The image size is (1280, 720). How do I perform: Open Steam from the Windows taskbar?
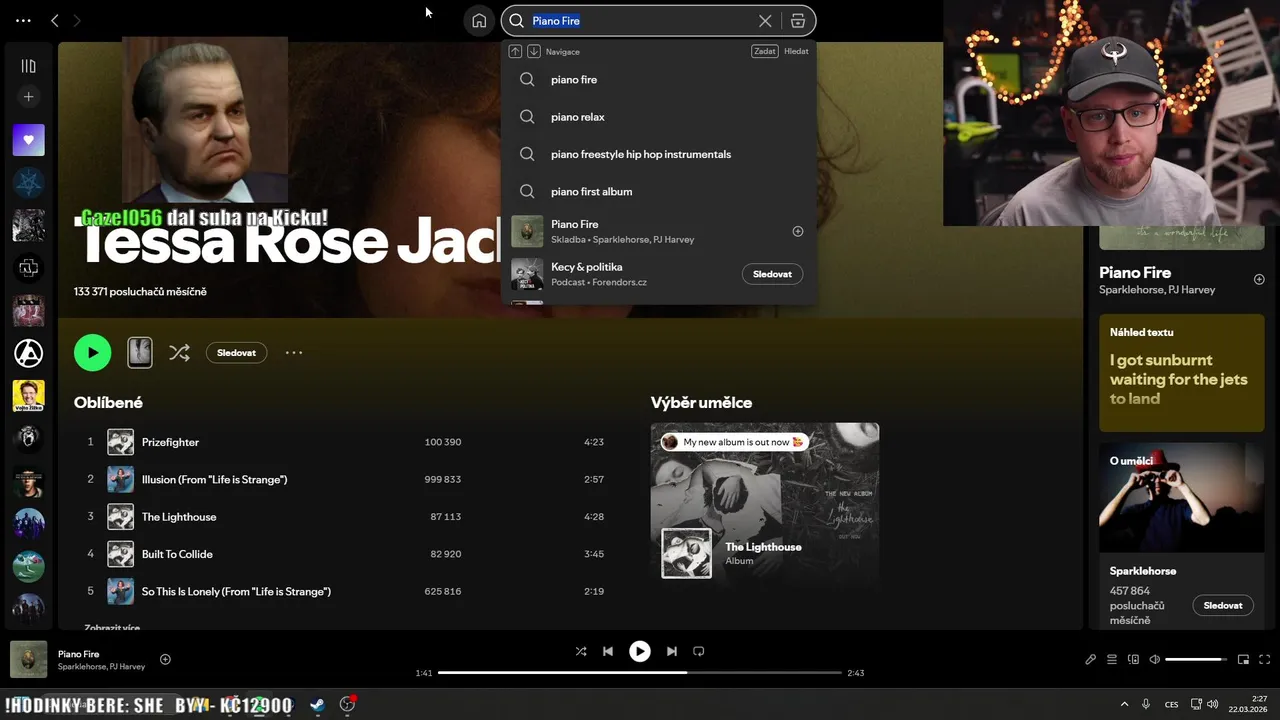(x=317, y=704)
